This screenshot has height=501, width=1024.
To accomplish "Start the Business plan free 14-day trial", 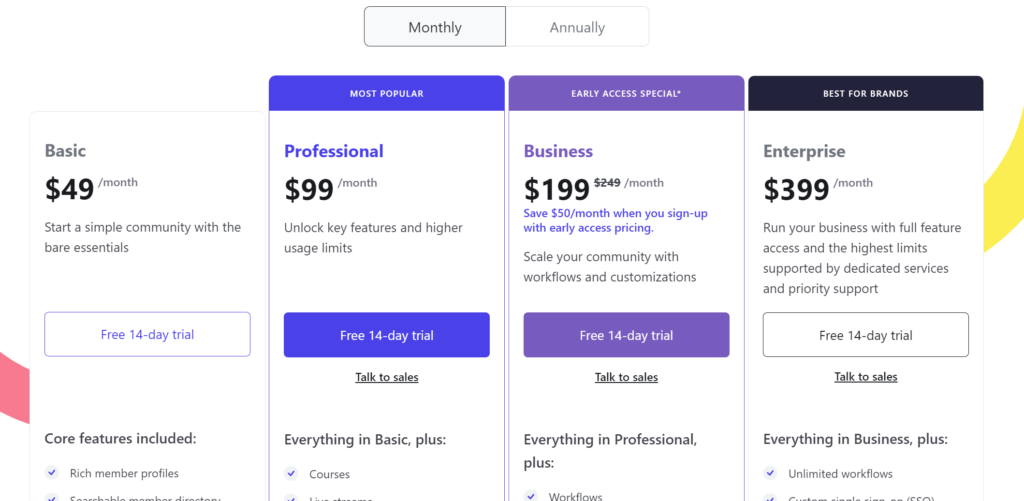I will 626,335.
